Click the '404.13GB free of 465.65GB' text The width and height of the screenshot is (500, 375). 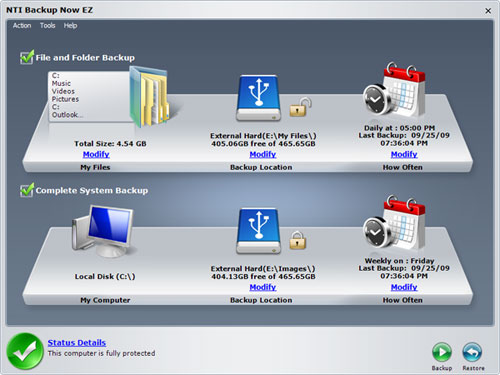coord(263,276)
